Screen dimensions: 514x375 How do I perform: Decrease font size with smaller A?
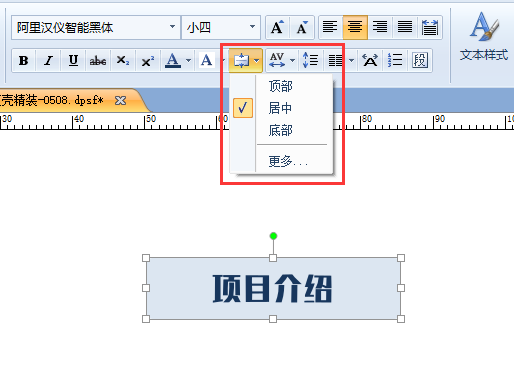pos(302,27)
